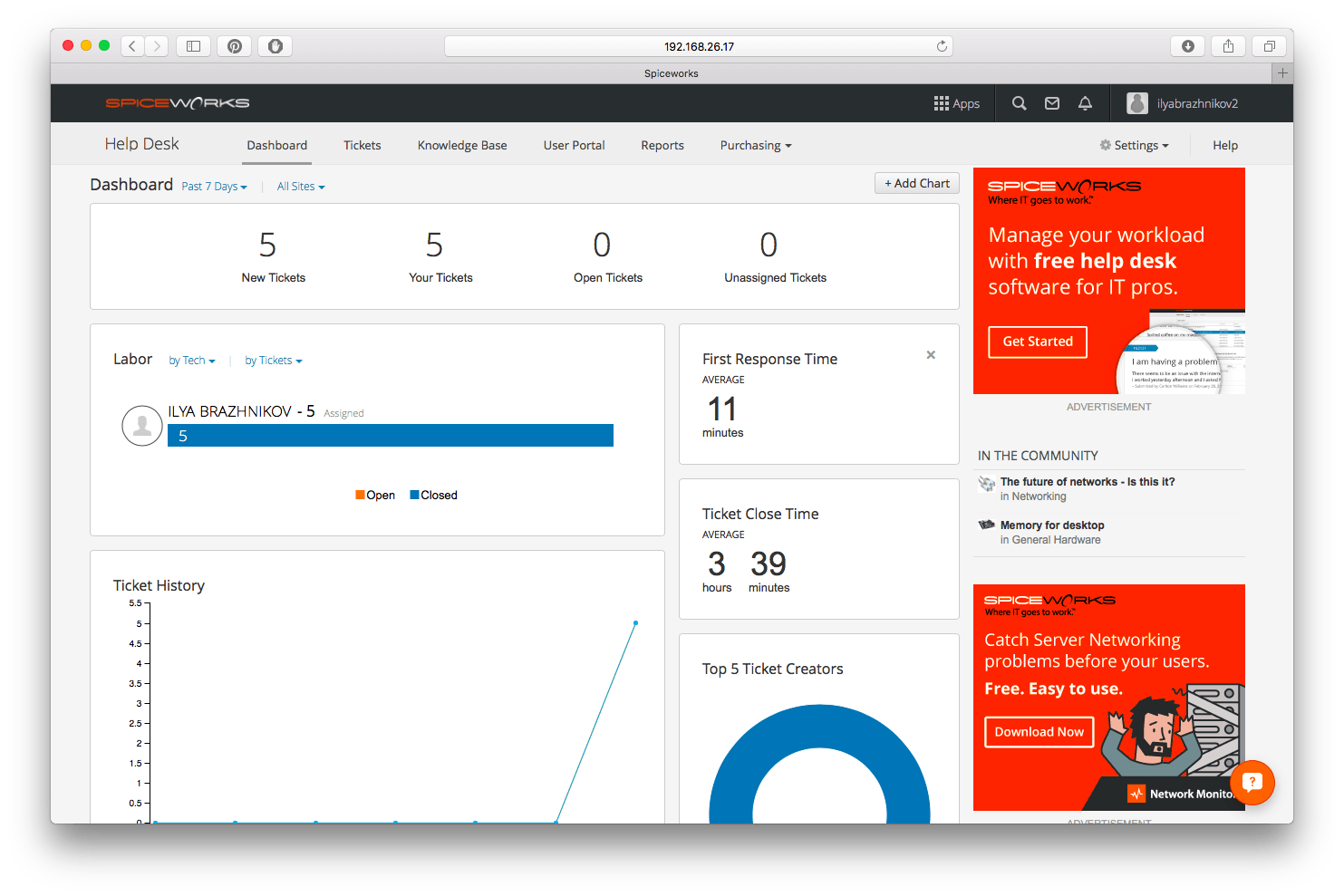Click the browser sidebar toggle icon
This screenshot has height=896, width=1344.
pos(193,46)
